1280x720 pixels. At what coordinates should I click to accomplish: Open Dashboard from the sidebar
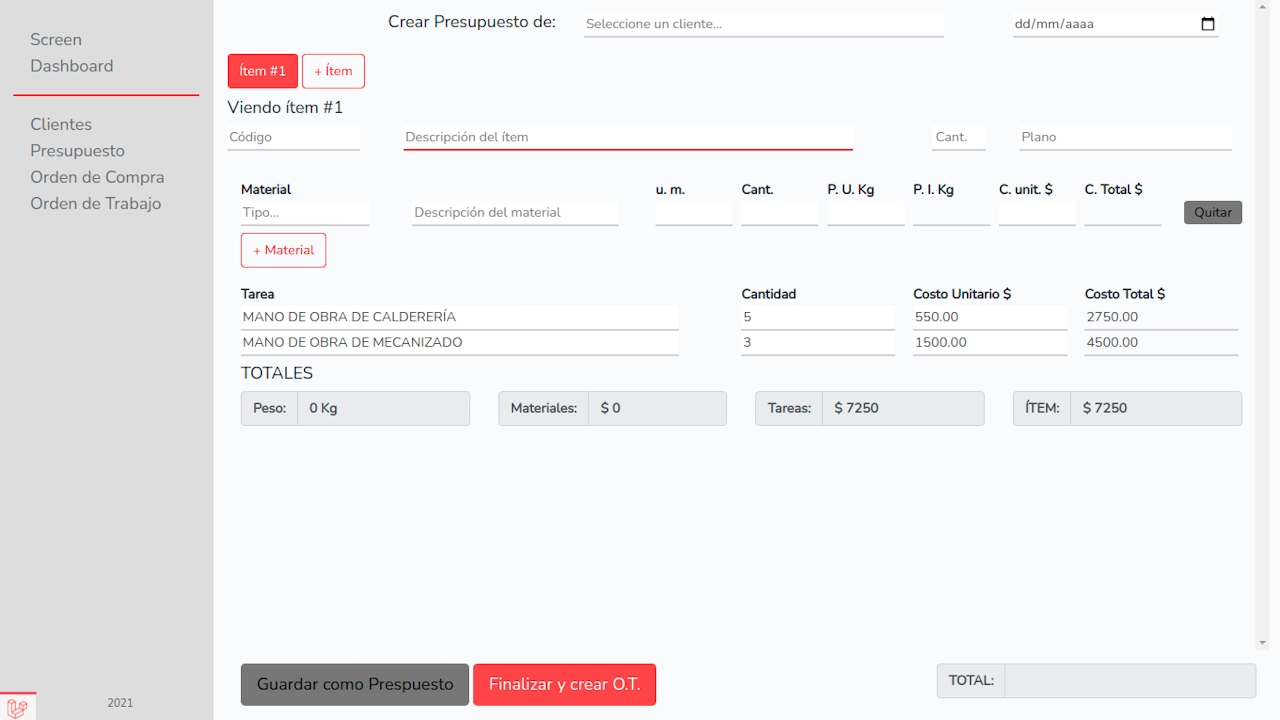pos(71,66)
